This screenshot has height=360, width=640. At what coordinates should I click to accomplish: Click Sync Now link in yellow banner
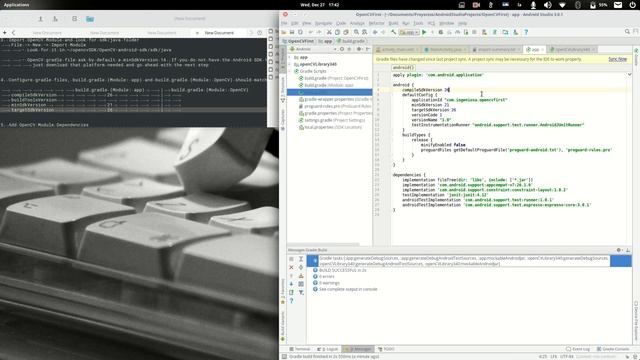618,59
